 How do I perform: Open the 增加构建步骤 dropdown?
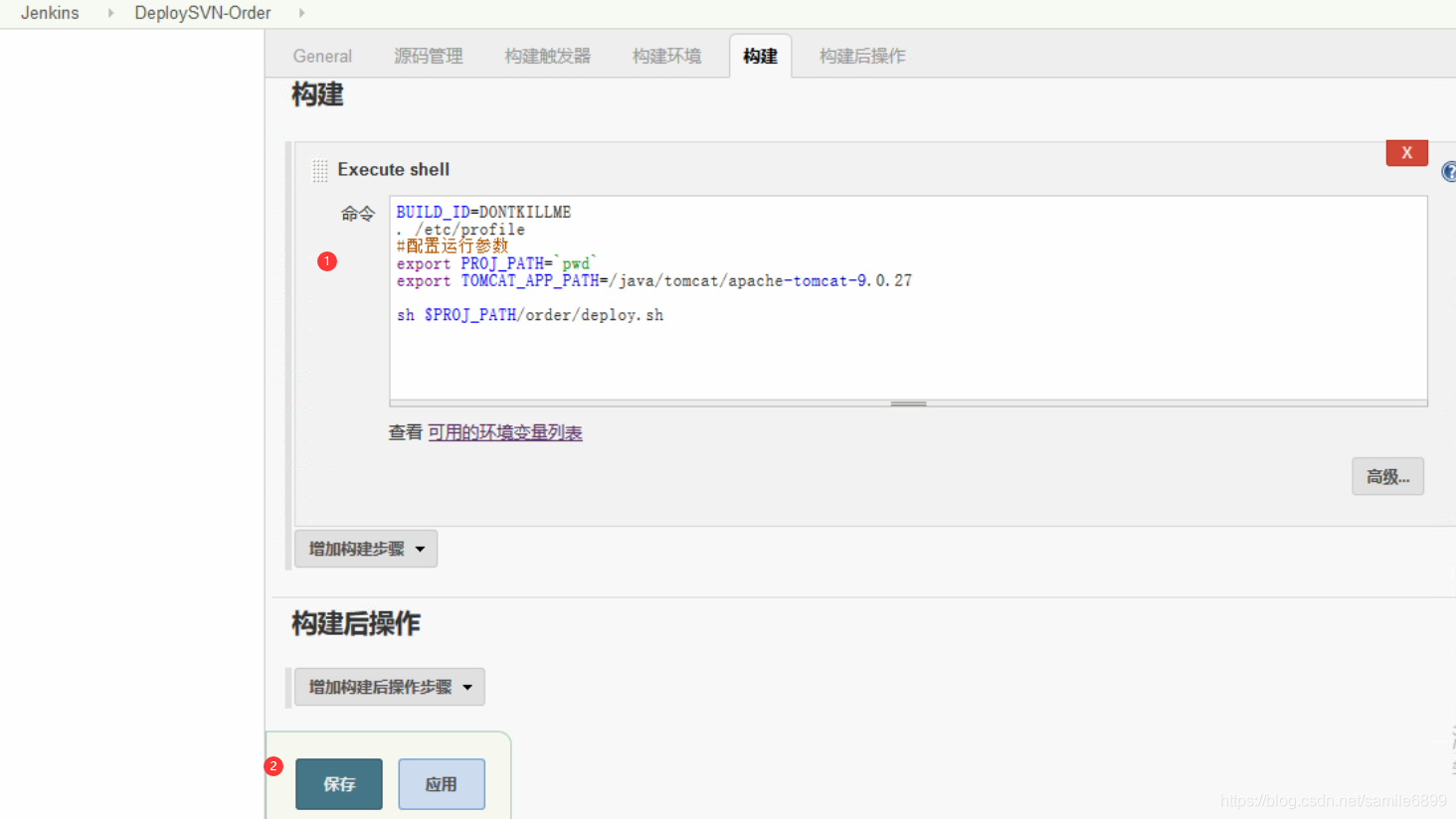(366, 549)
